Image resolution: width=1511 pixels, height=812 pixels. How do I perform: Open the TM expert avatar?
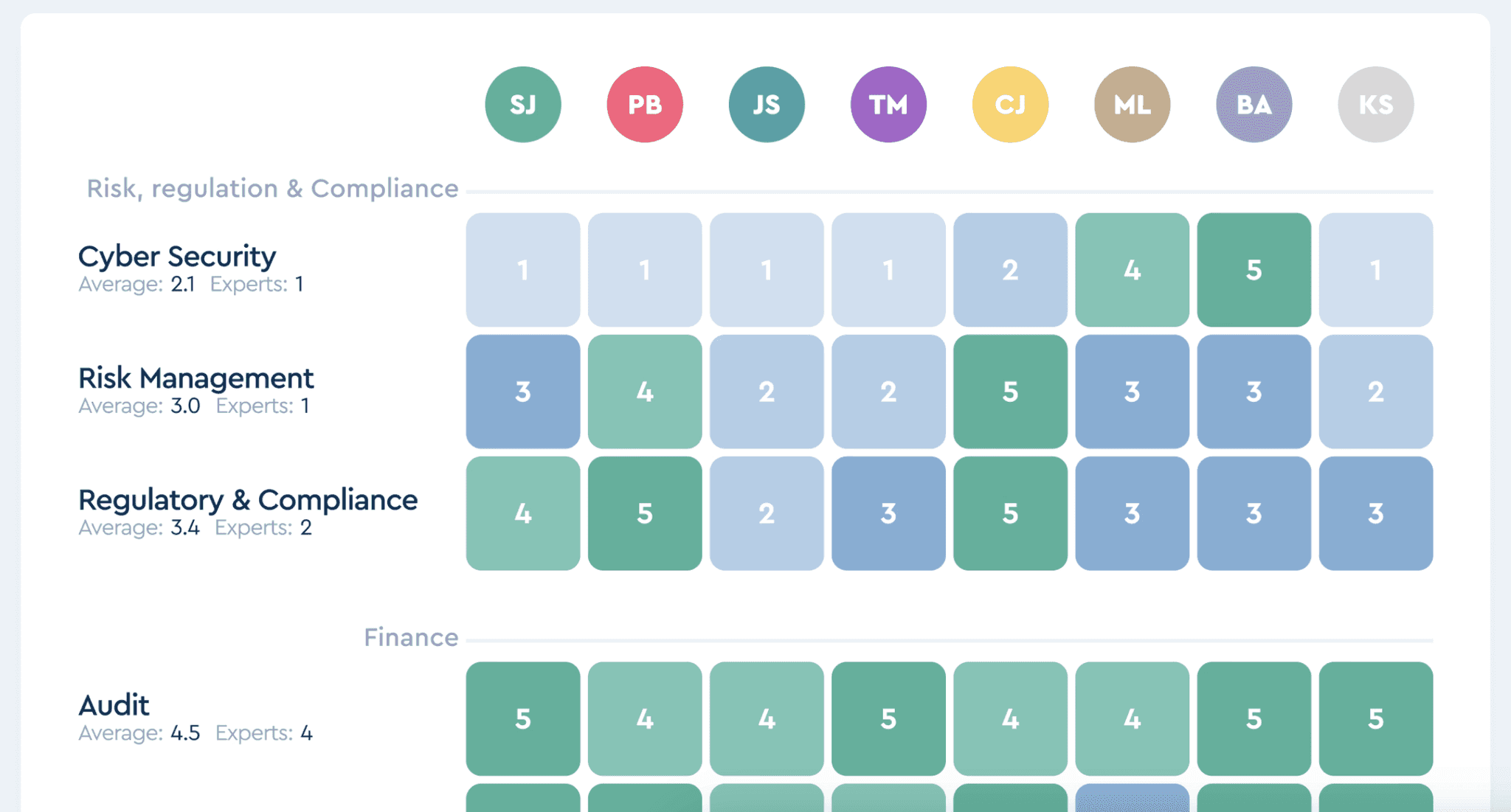[x=888, y=104]
